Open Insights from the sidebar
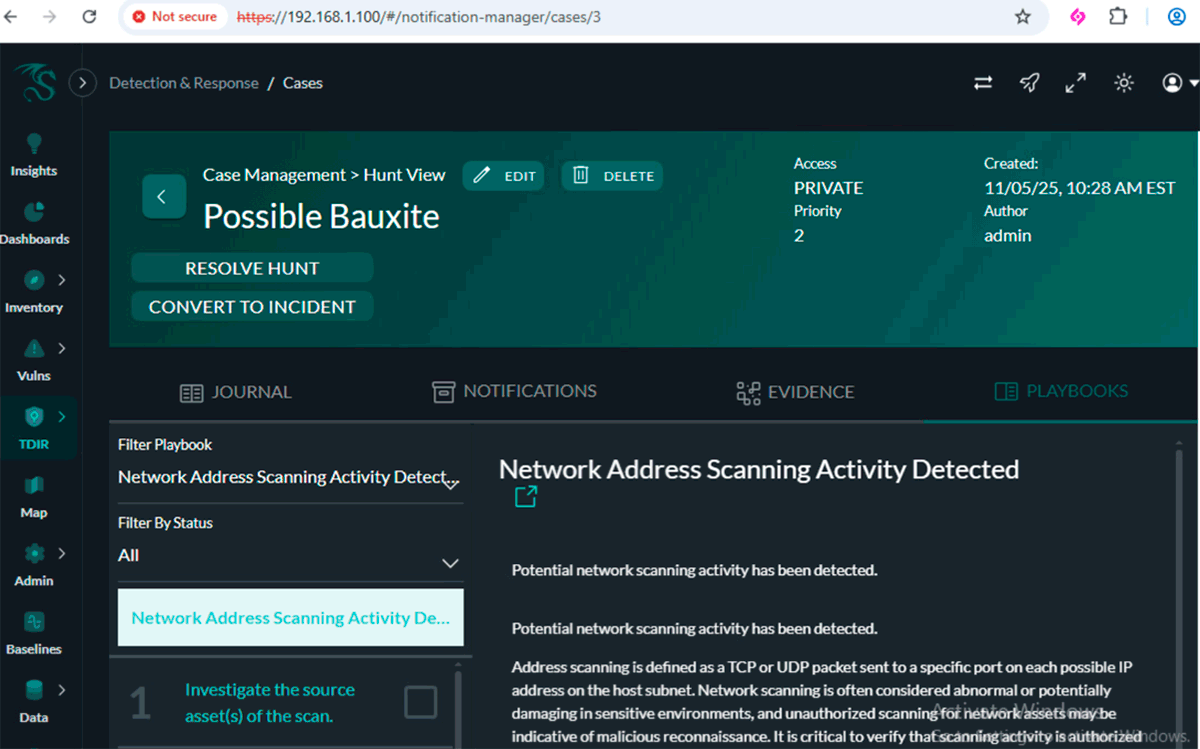 pyautogui.click(x=34, y=155)
